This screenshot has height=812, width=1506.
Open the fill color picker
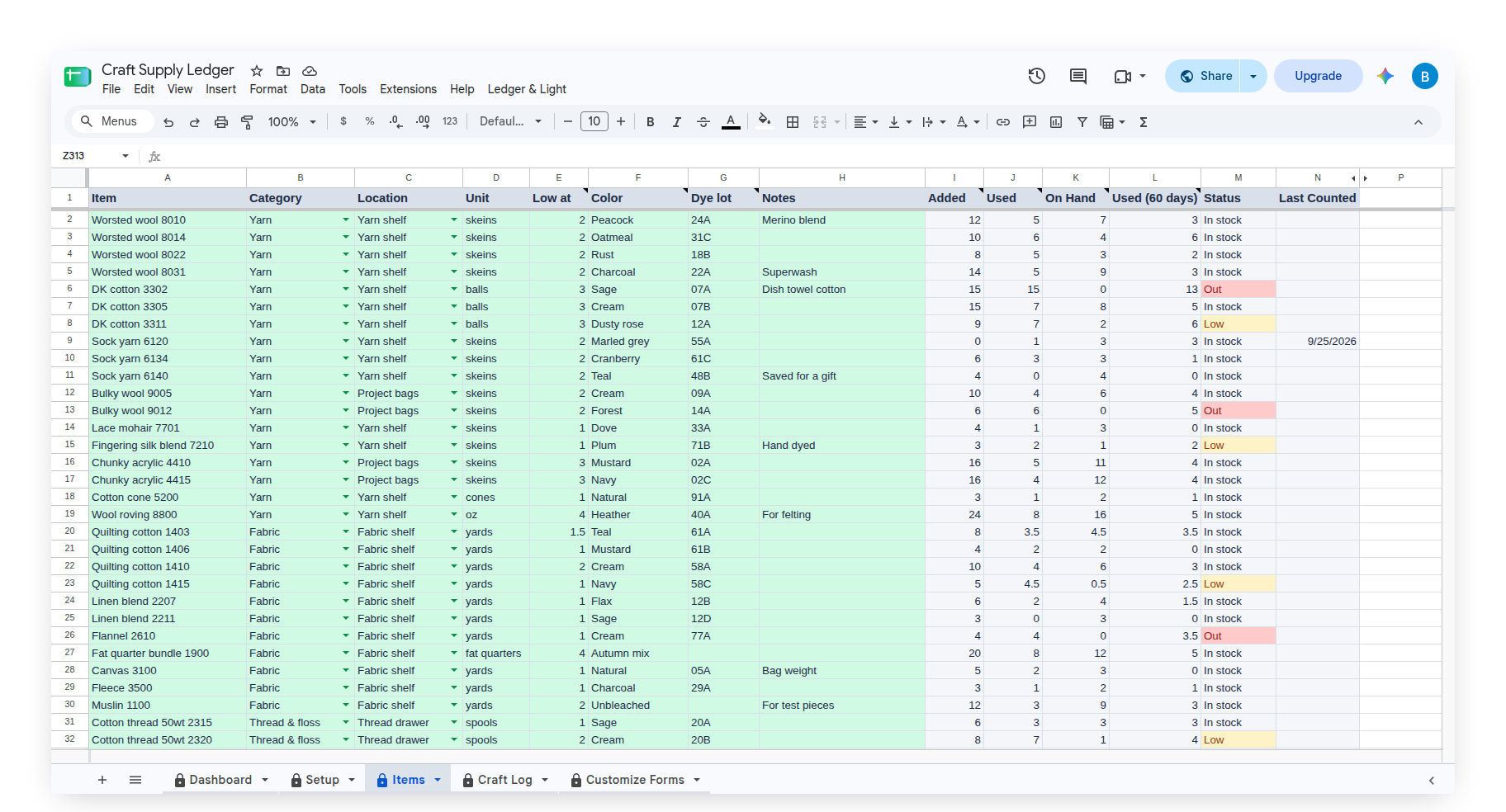765,121
